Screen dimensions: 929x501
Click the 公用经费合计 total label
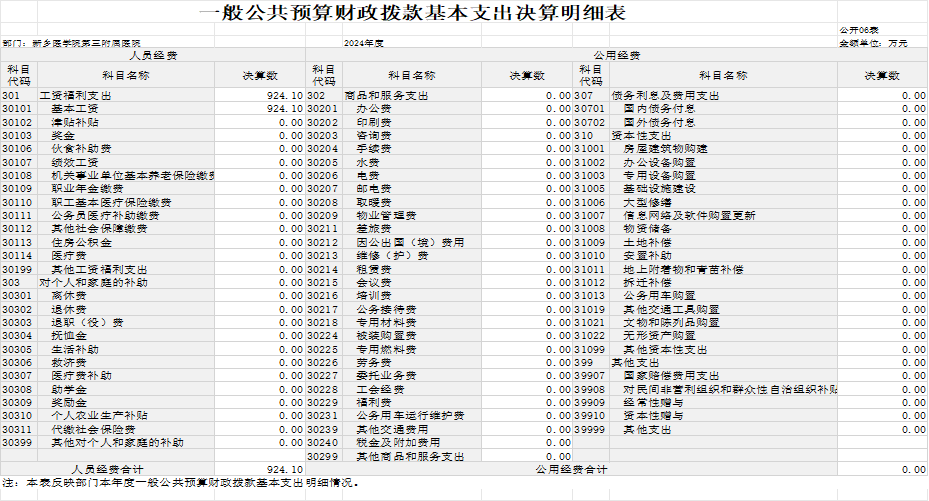pyautogui.click(x=571, y=469)
